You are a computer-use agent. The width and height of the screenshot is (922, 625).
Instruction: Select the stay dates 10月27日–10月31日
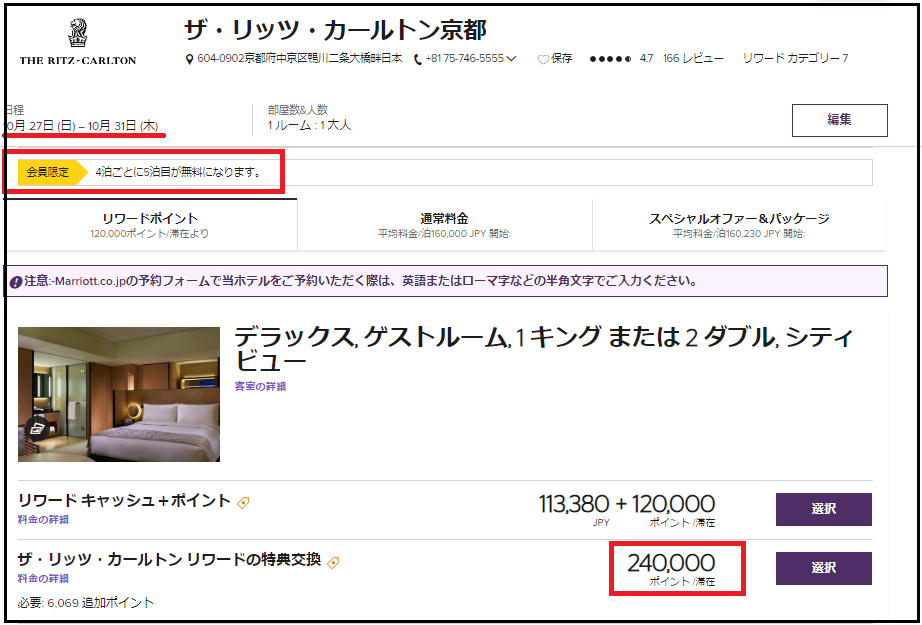[x=82, y=125]
